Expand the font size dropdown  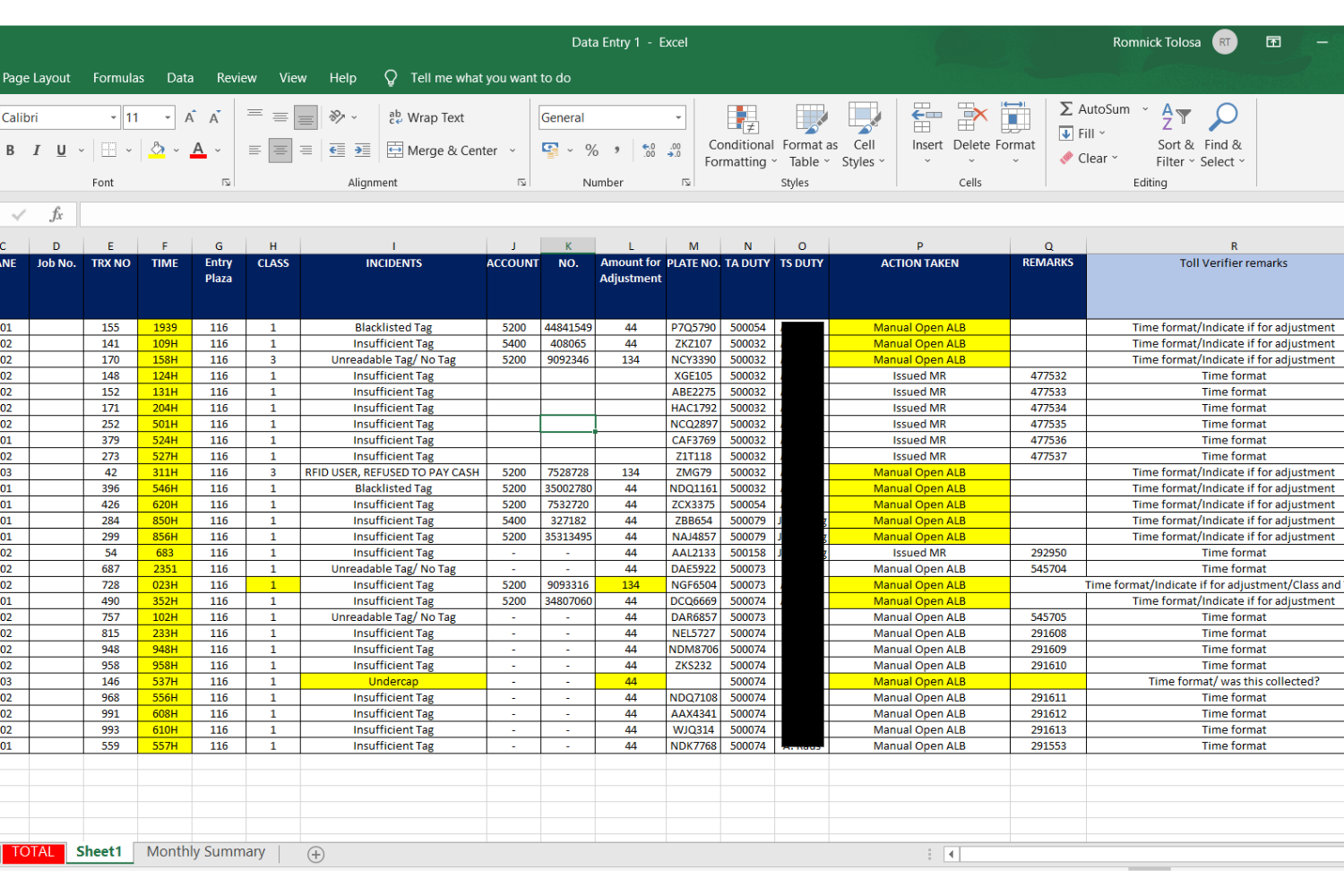pos(168,117)
